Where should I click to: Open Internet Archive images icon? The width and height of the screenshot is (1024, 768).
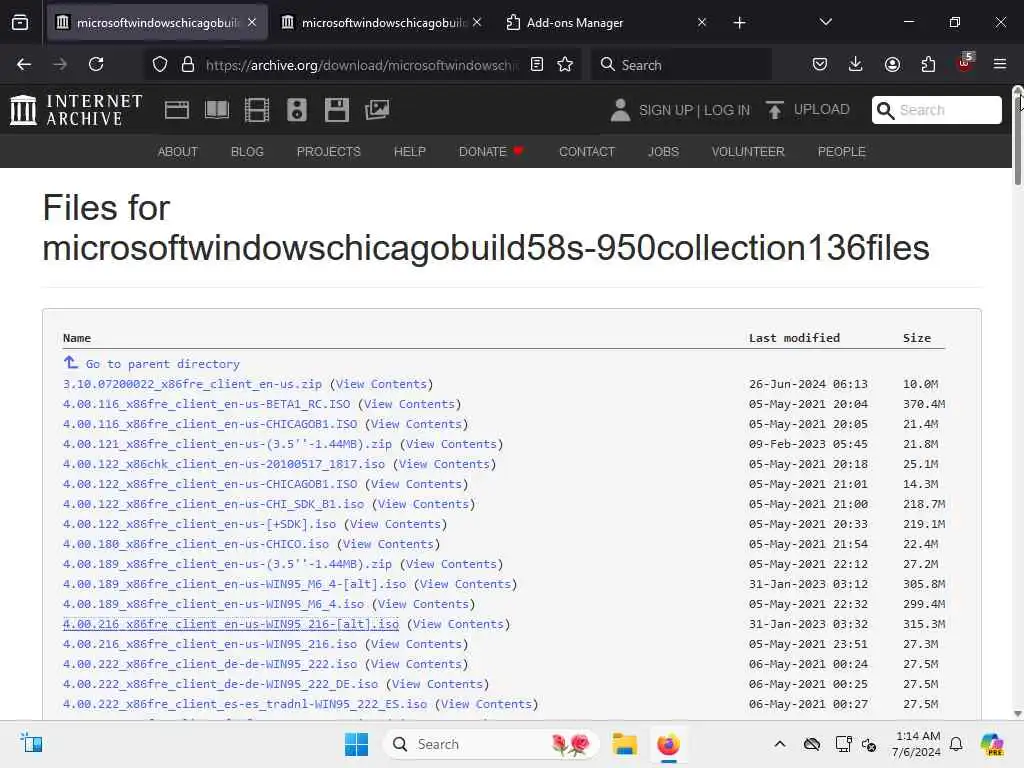click(x=377, y=110)
